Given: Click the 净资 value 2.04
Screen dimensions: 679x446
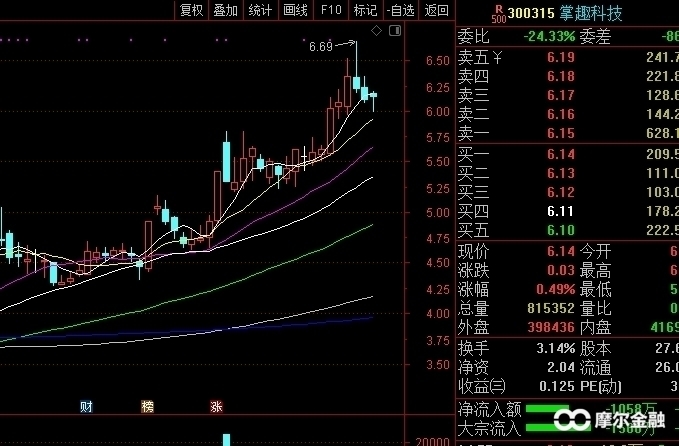Looking at the screenshot, I should pos(561,367).
